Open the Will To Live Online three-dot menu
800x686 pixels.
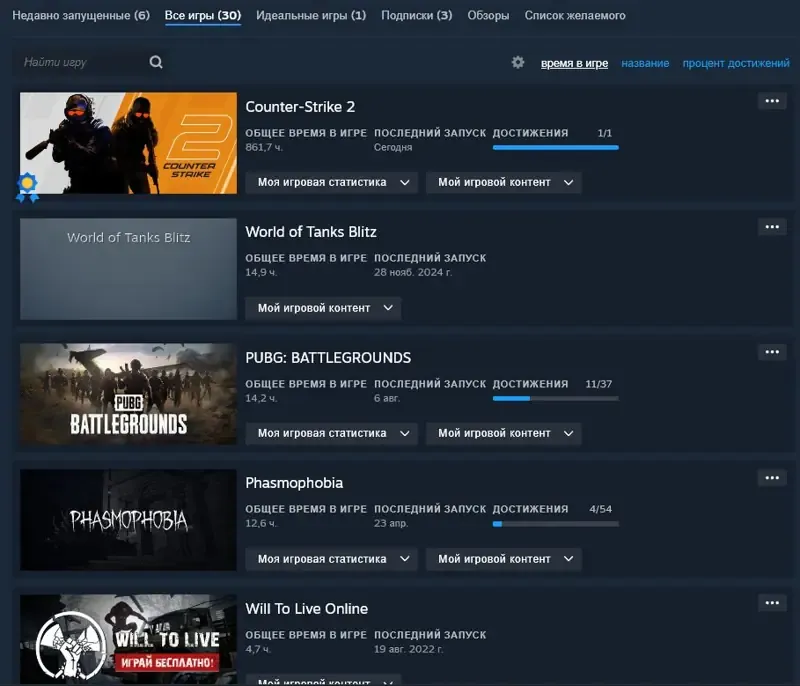(x=772, y=603)
